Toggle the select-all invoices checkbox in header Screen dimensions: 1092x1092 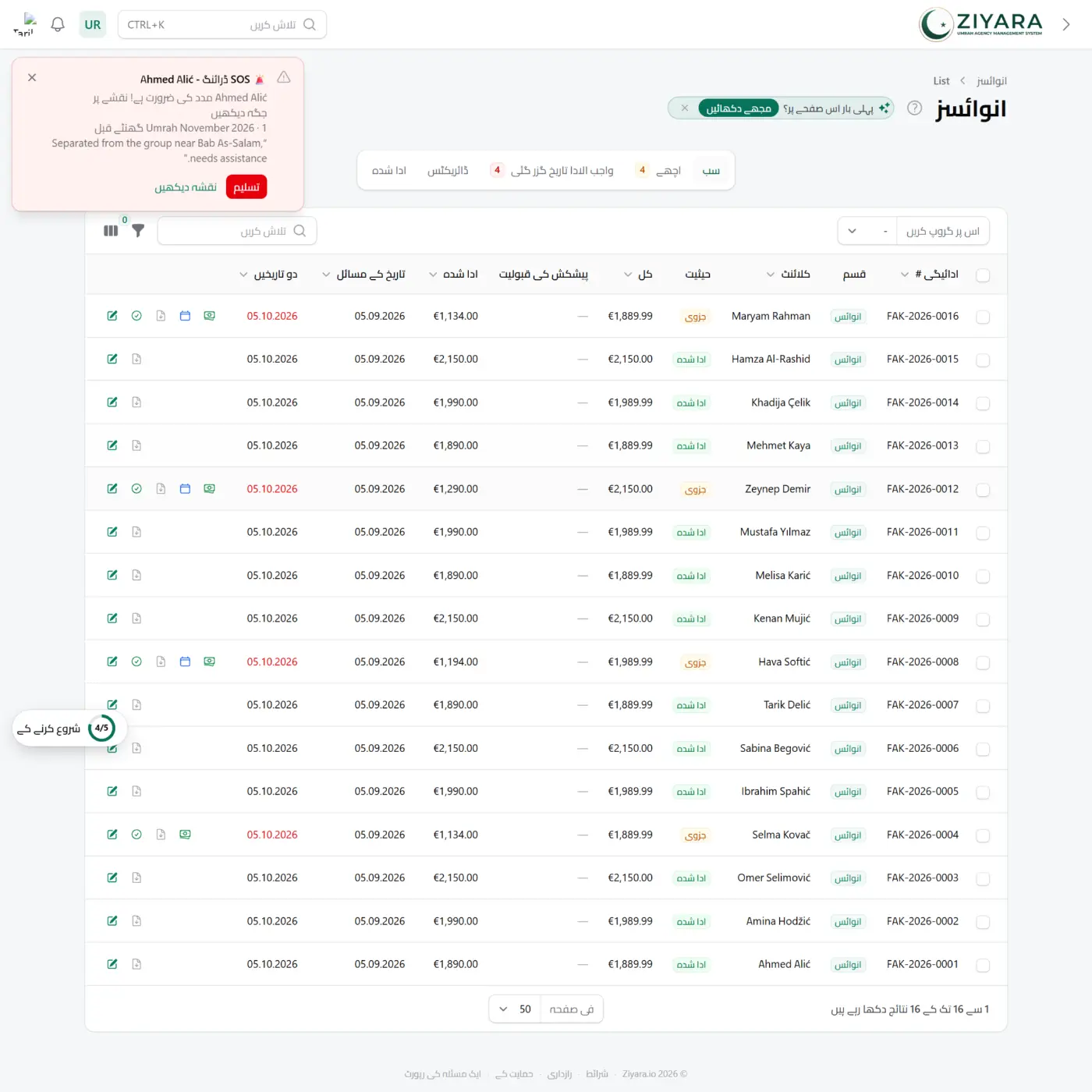click(983, 275)
